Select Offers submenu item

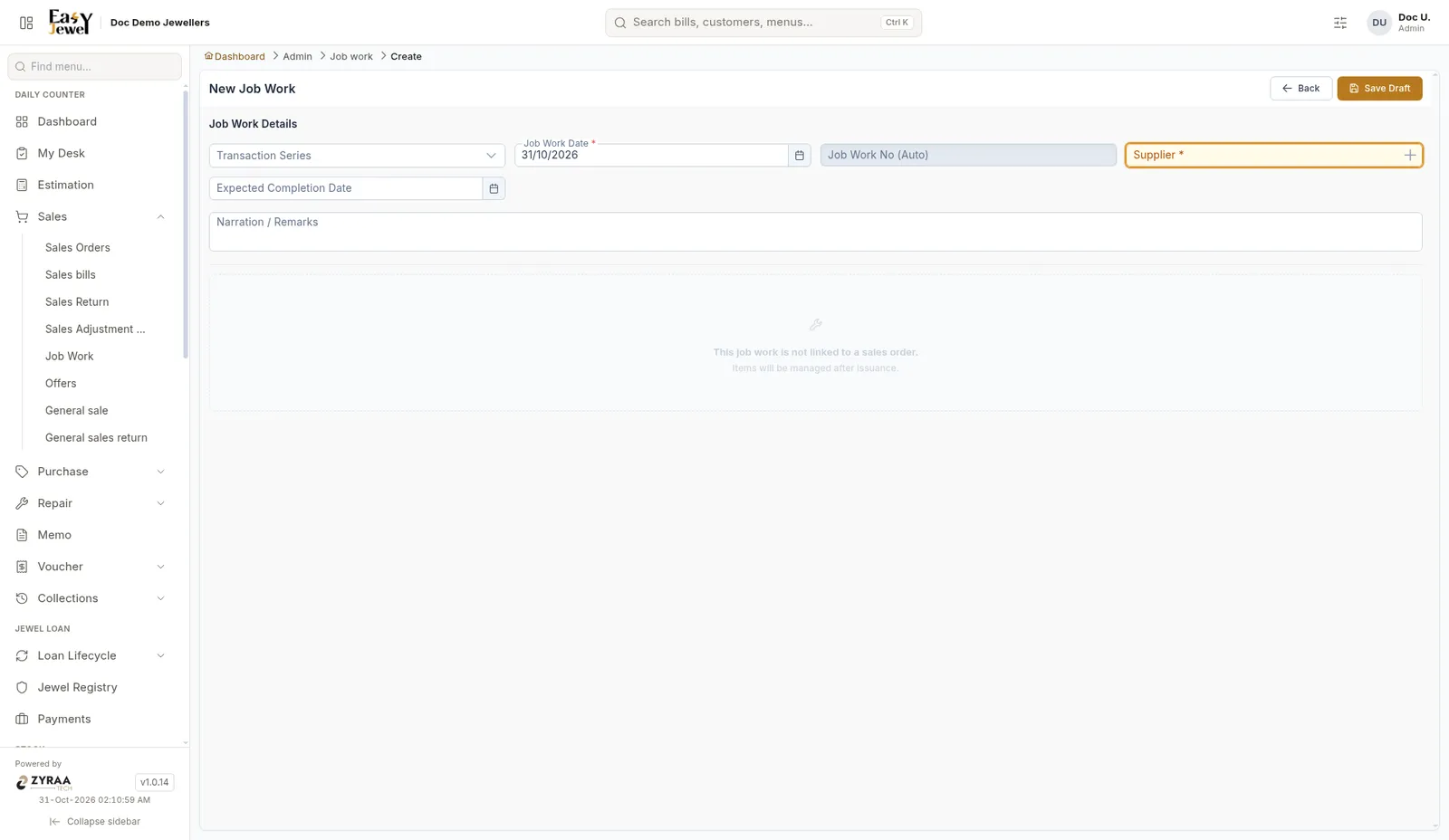click(x=61, y=383)
